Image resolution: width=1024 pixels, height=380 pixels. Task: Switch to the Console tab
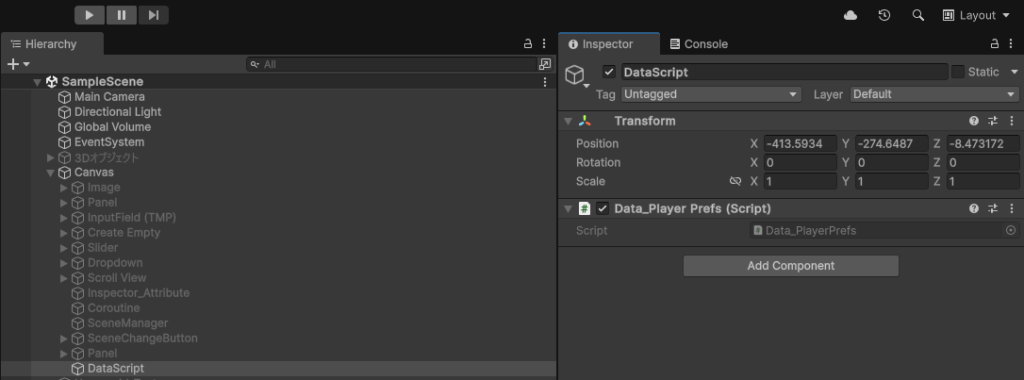coord(699,44)
